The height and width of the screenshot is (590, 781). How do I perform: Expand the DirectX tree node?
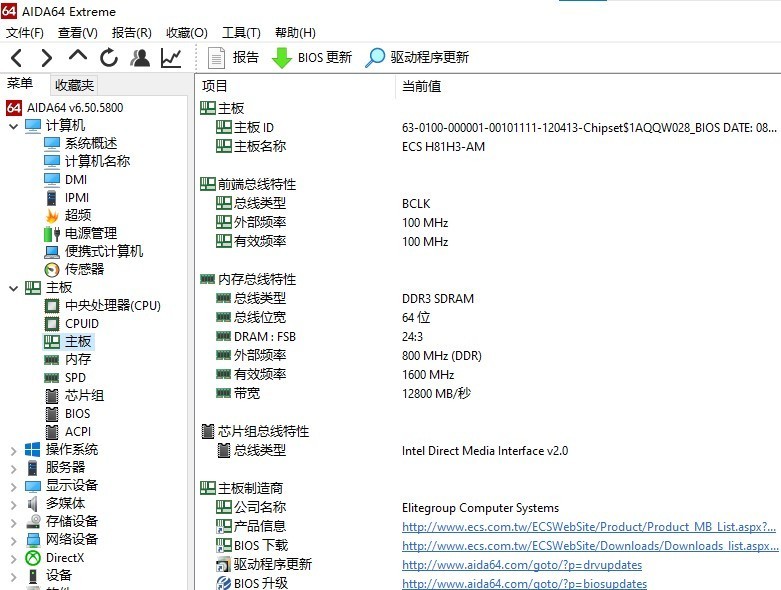13,559
